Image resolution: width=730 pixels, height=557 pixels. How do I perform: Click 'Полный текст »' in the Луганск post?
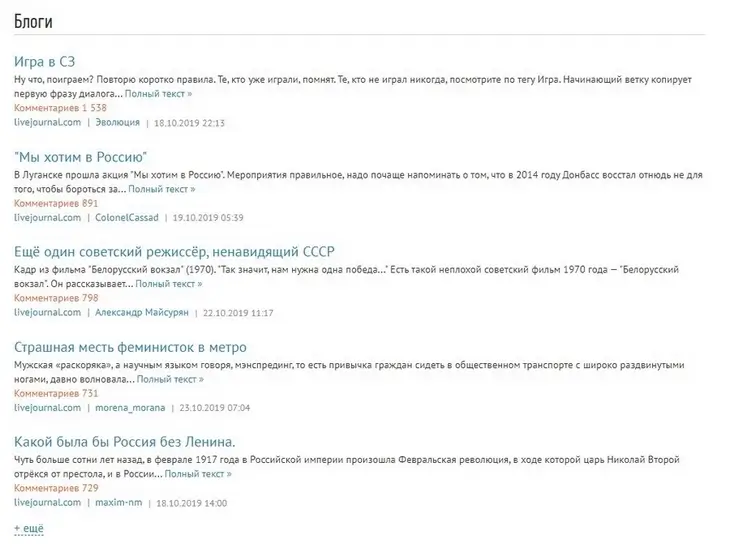click(162, 189)
